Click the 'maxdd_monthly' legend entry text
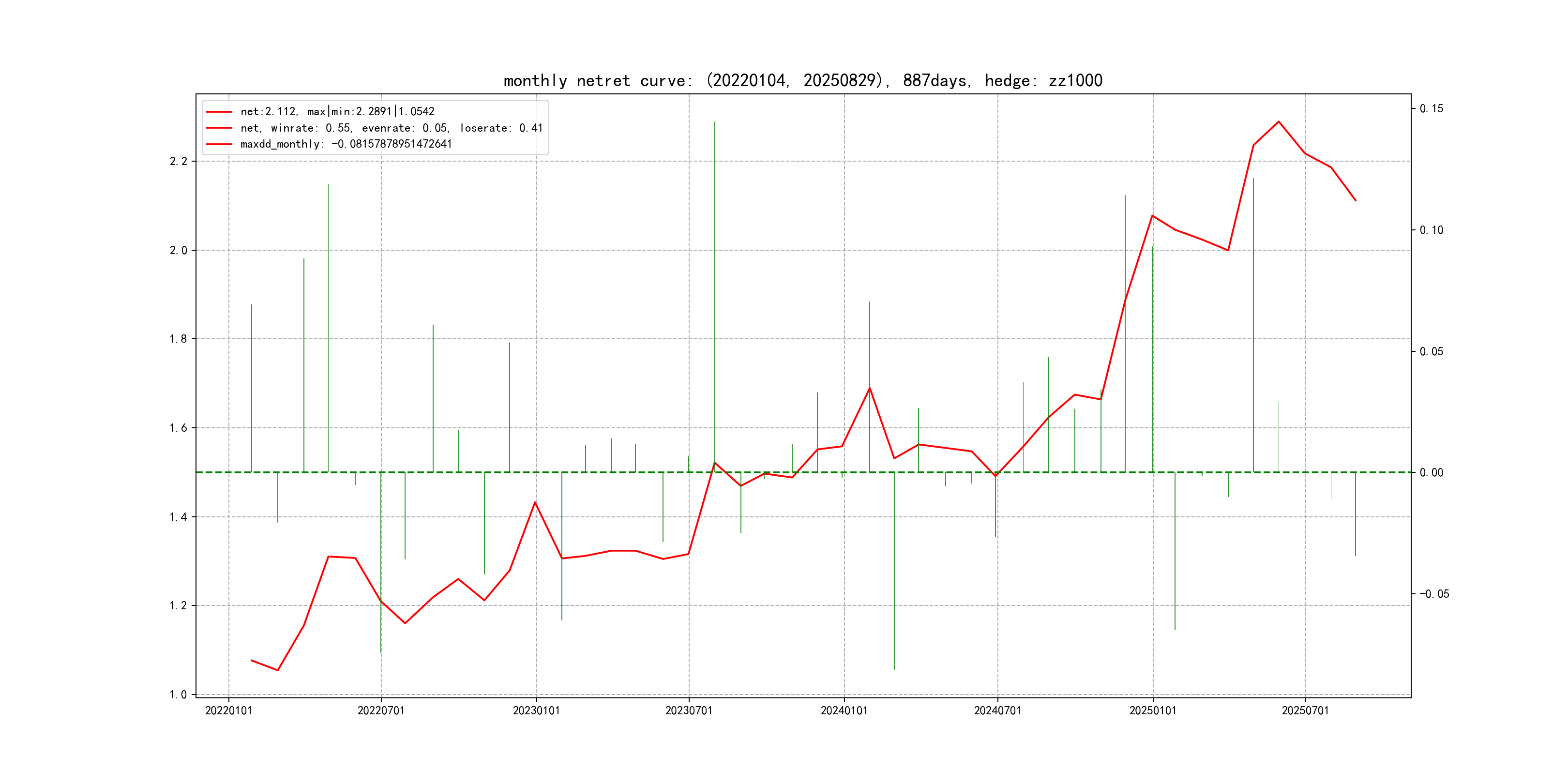The width and height of the screenshot is (1568, 784). pos(346,144)
